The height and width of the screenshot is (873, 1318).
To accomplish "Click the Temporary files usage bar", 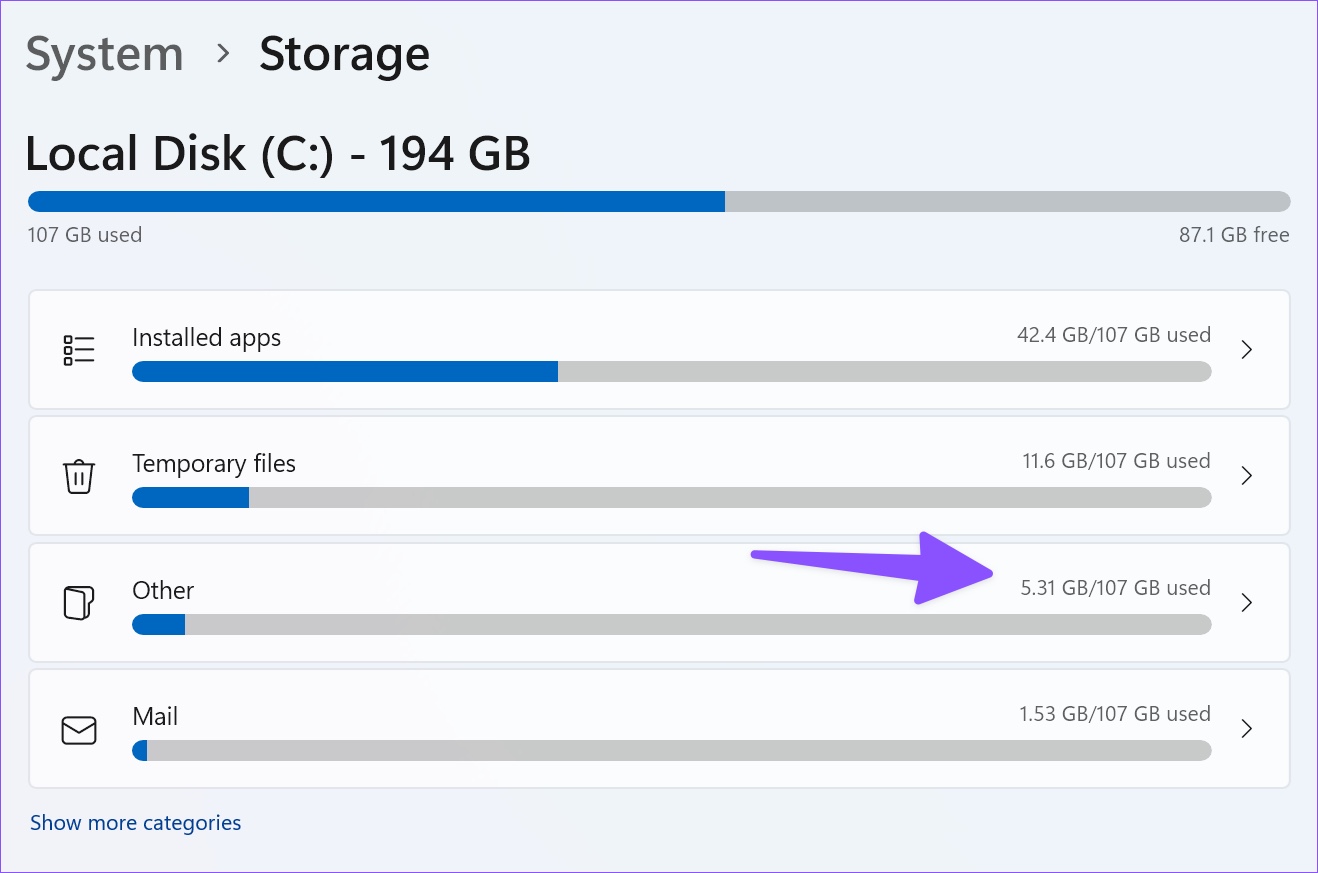I will (671, 498).
